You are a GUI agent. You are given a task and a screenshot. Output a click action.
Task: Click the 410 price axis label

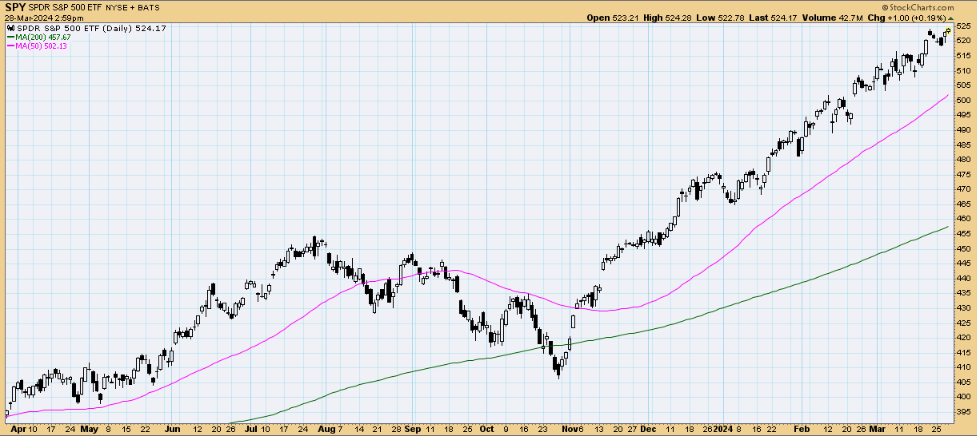tap(962, 367)
